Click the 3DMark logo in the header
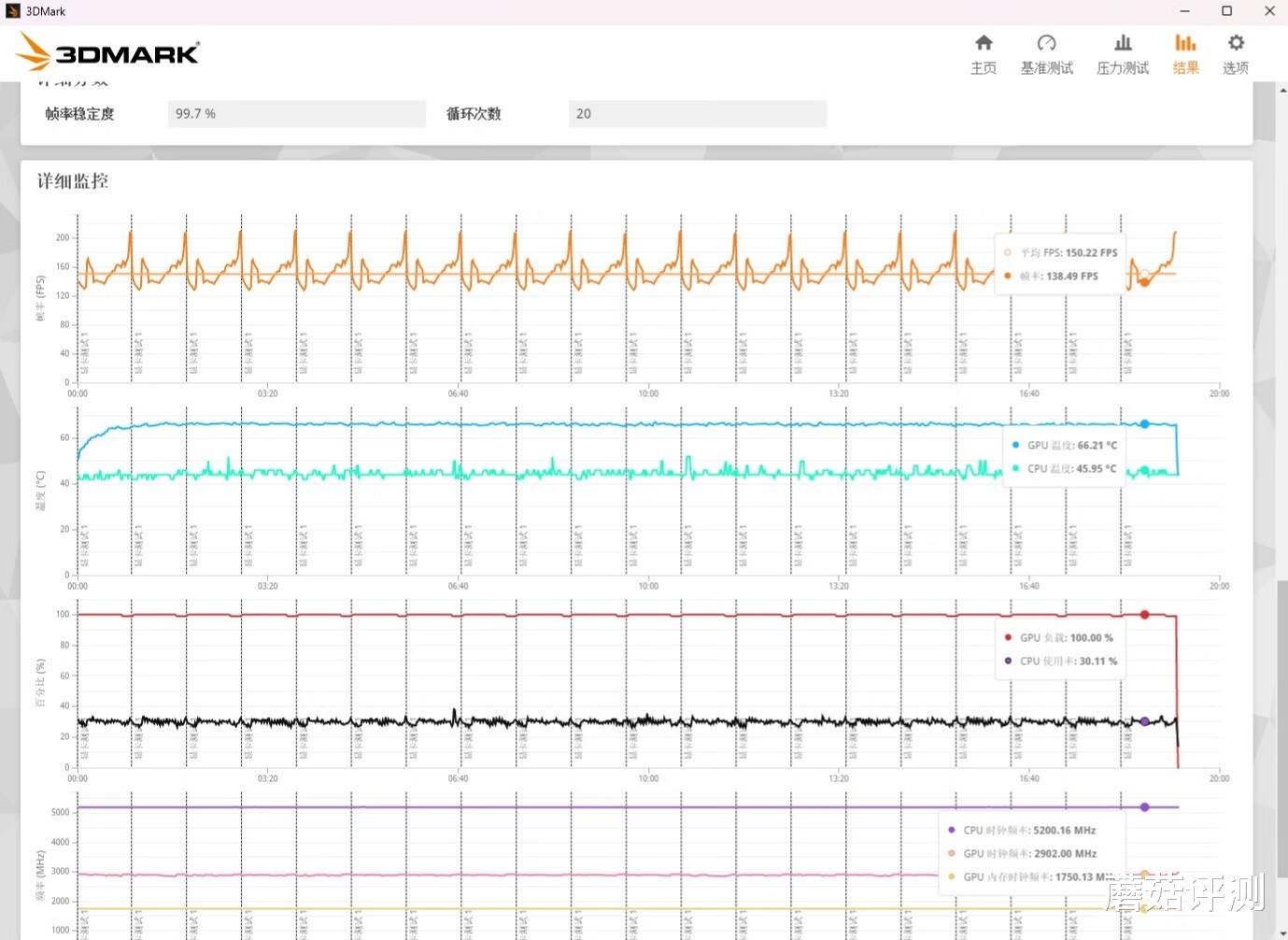The image size is (1288, 940). coord(108,52)
